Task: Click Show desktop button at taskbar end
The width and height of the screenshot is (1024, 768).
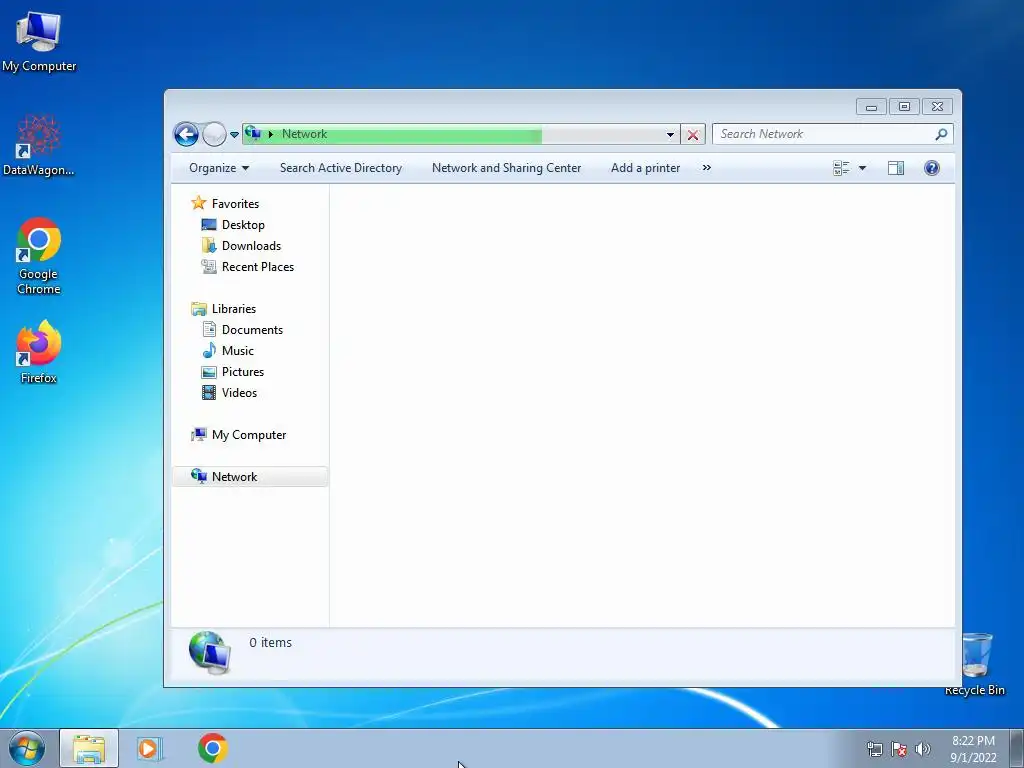Action: pos(1017,748)
